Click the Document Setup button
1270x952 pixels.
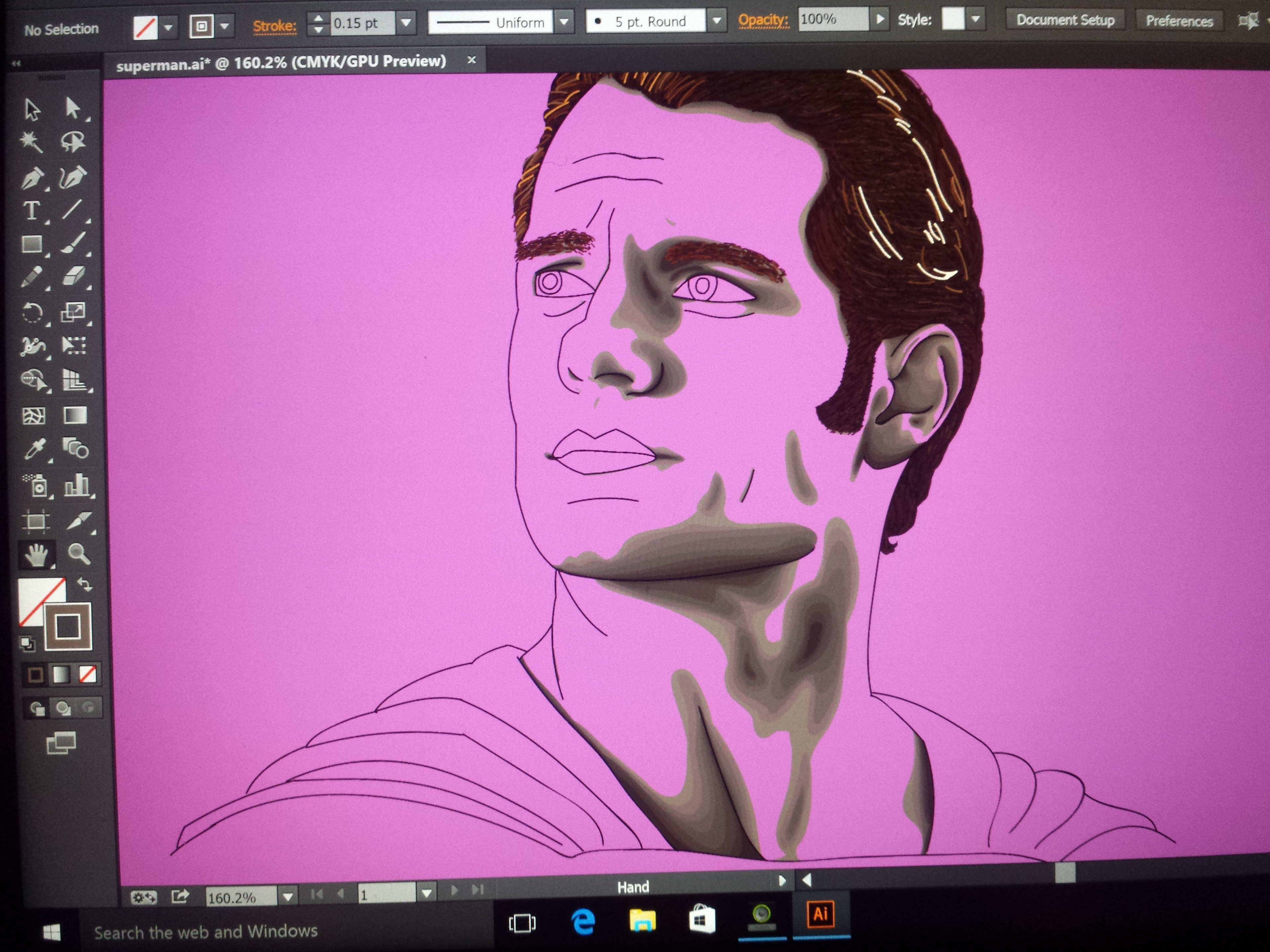[1066, 20]
